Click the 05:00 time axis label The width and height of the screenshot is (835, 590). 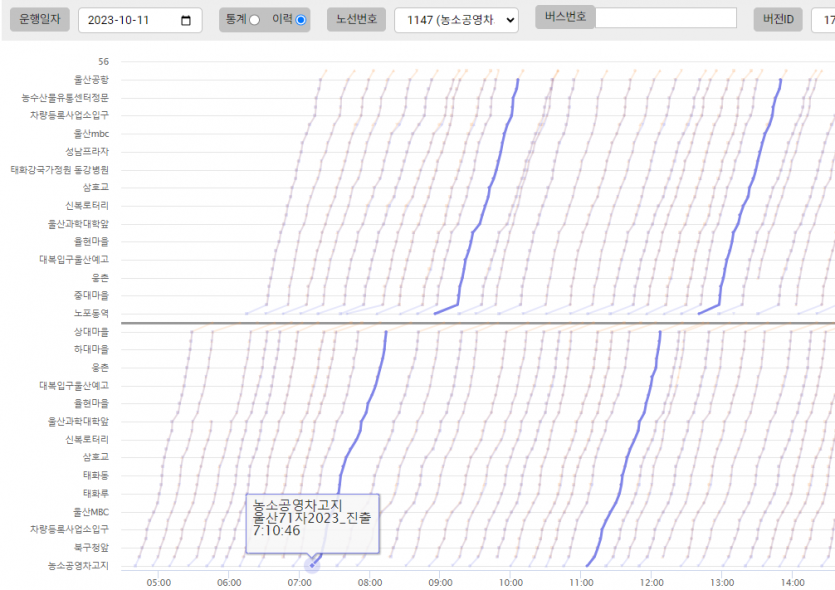click(x=159, y=581)
